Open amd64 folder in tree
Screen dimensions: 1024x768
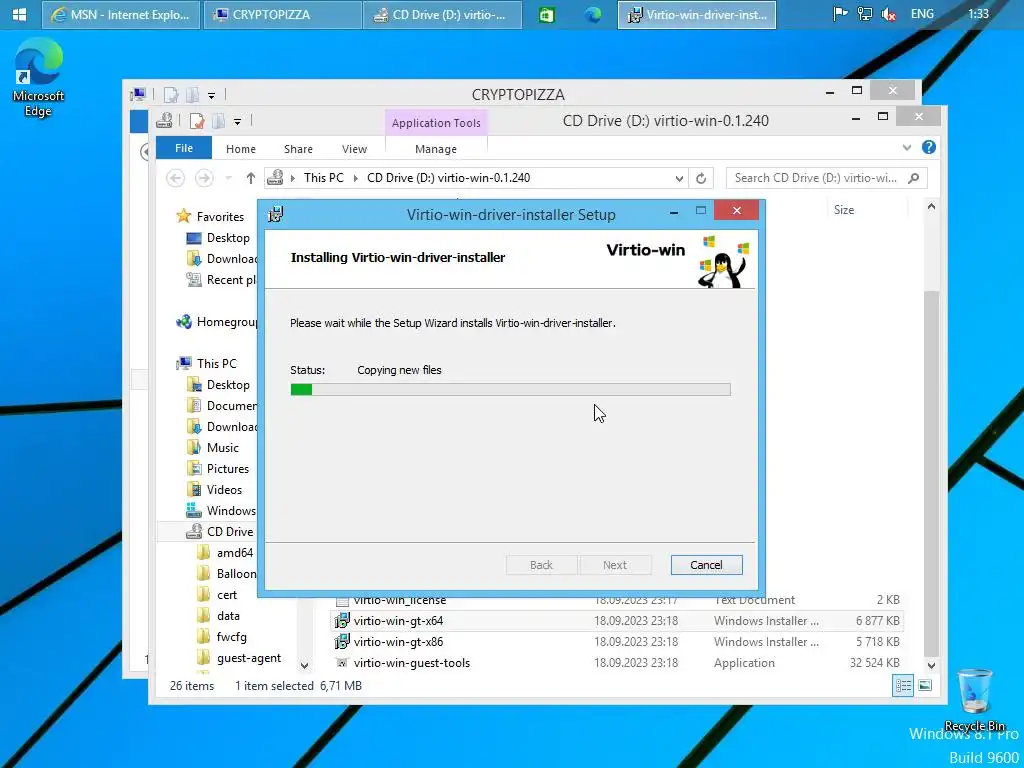[x=234, y=552]
